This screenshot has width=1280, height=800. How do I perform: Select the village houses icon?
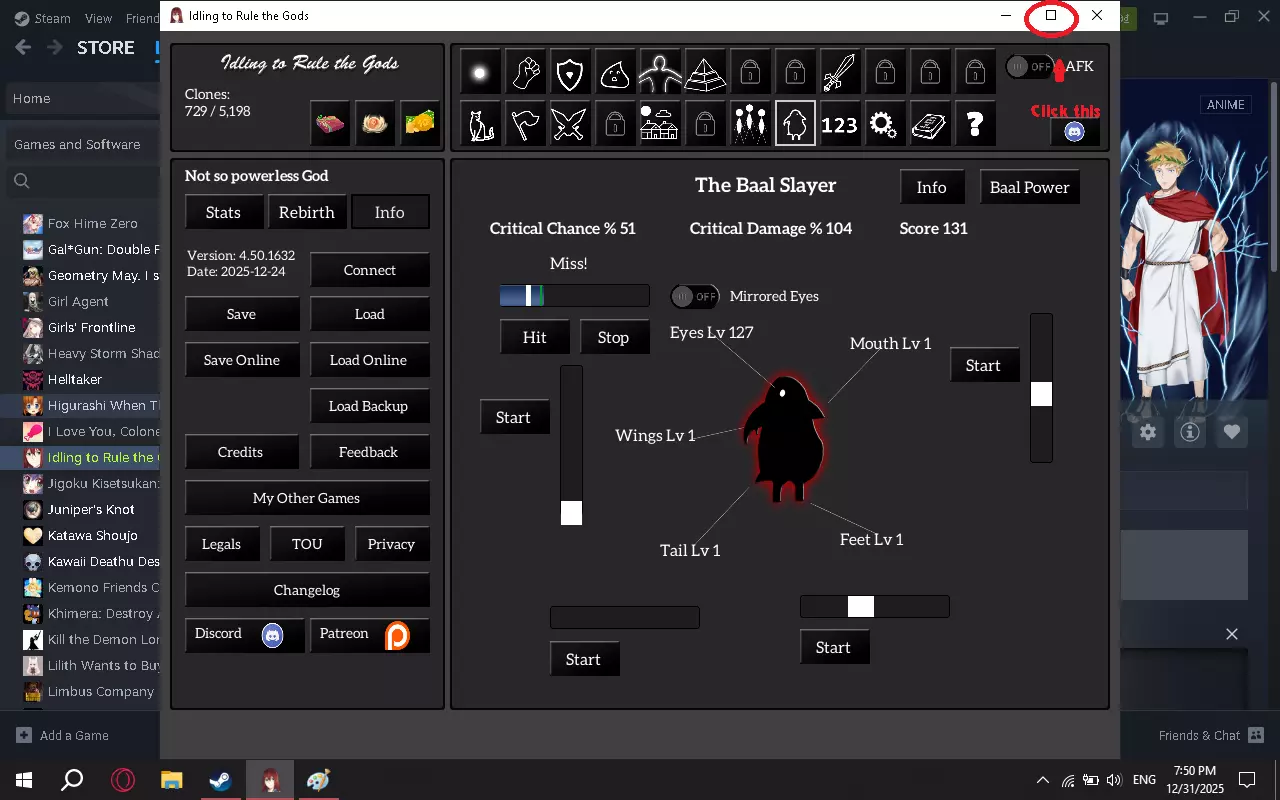[x=660, y=123]
